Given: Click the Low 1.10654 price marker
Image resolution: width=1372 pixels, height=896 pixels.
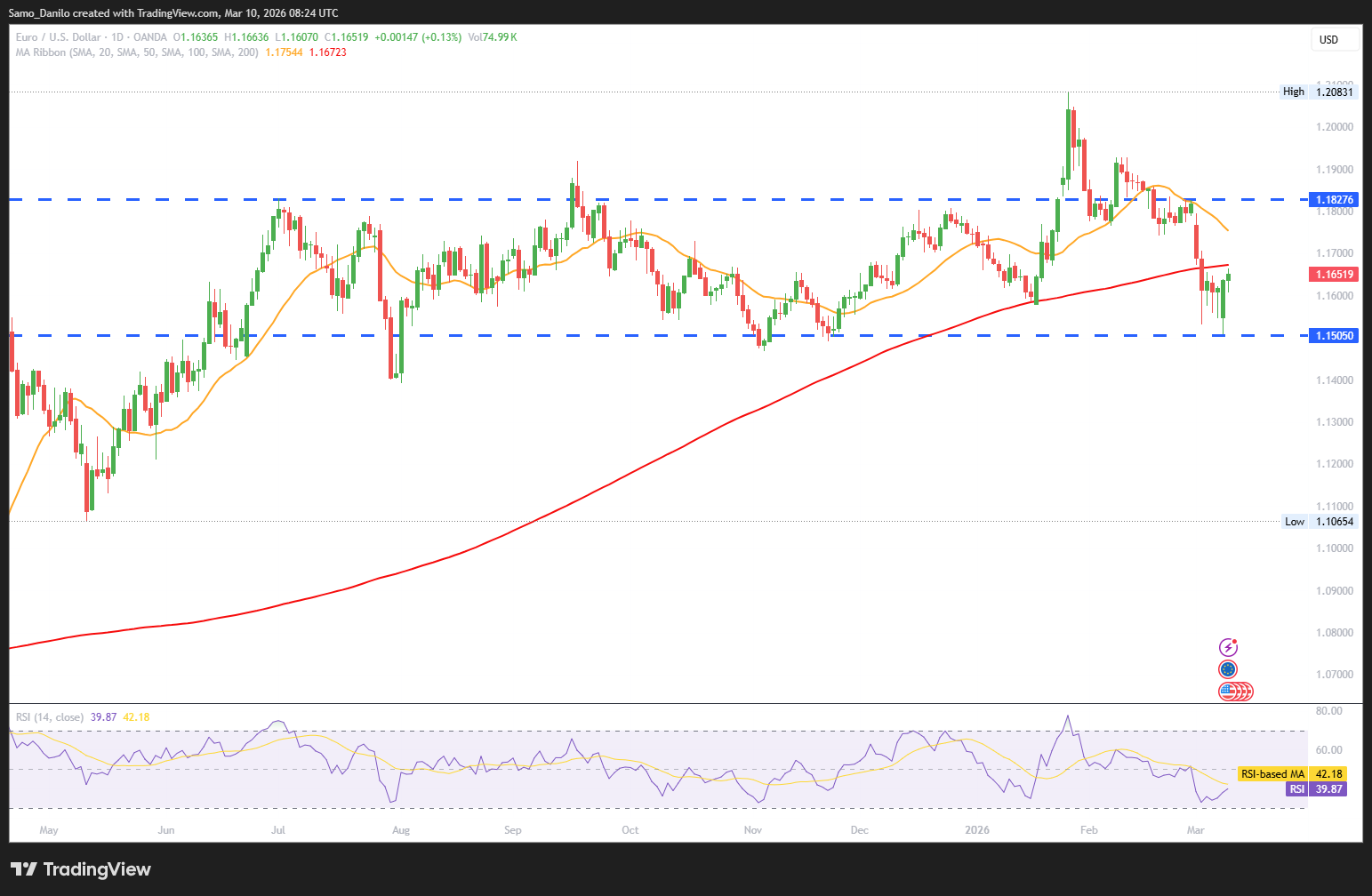Looking at the screenshot, I should coord(1320,522).
